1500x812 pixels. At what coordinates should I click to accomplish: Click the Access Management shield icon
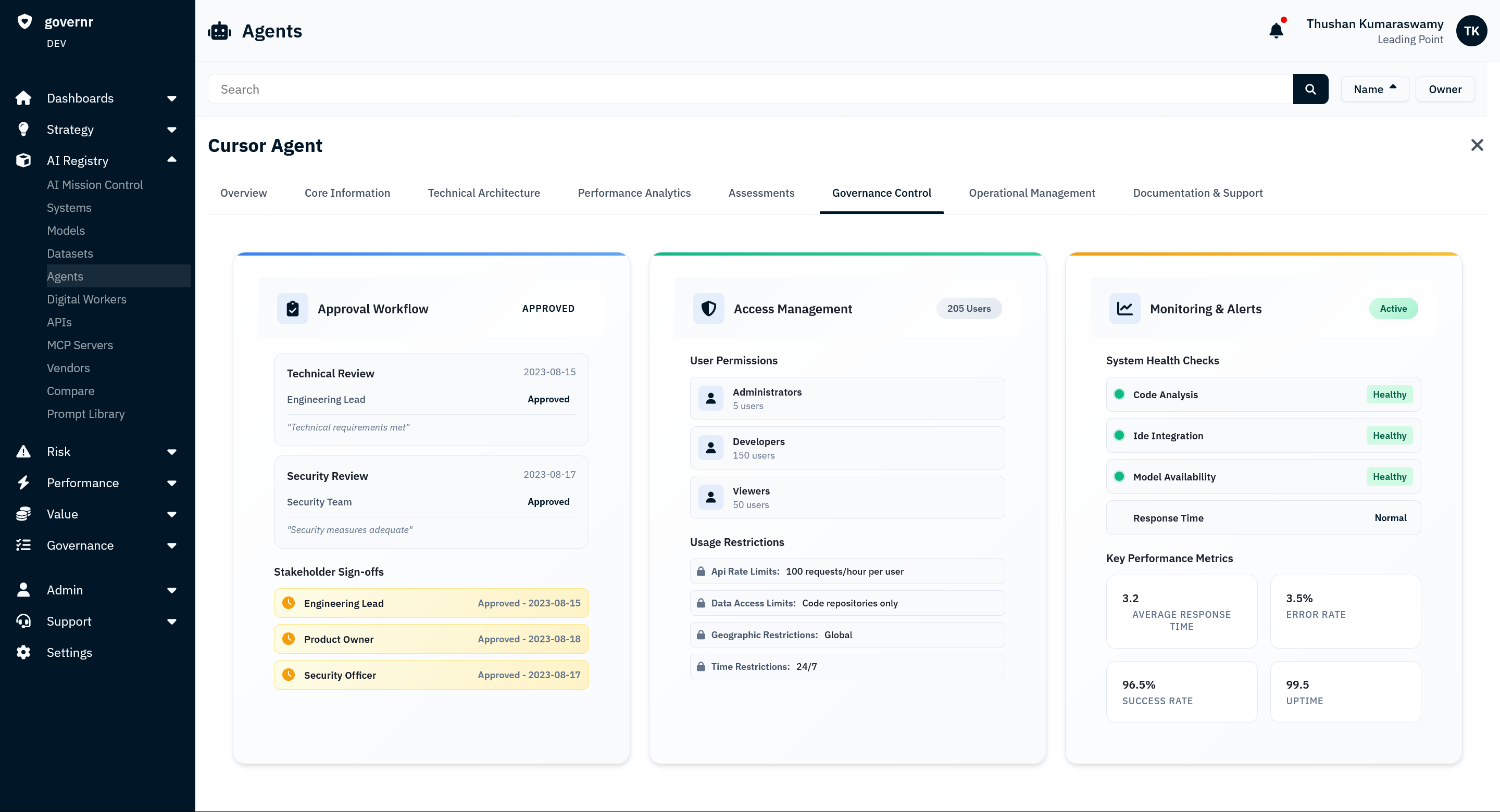pyautogui.click(x=708, y=309)
